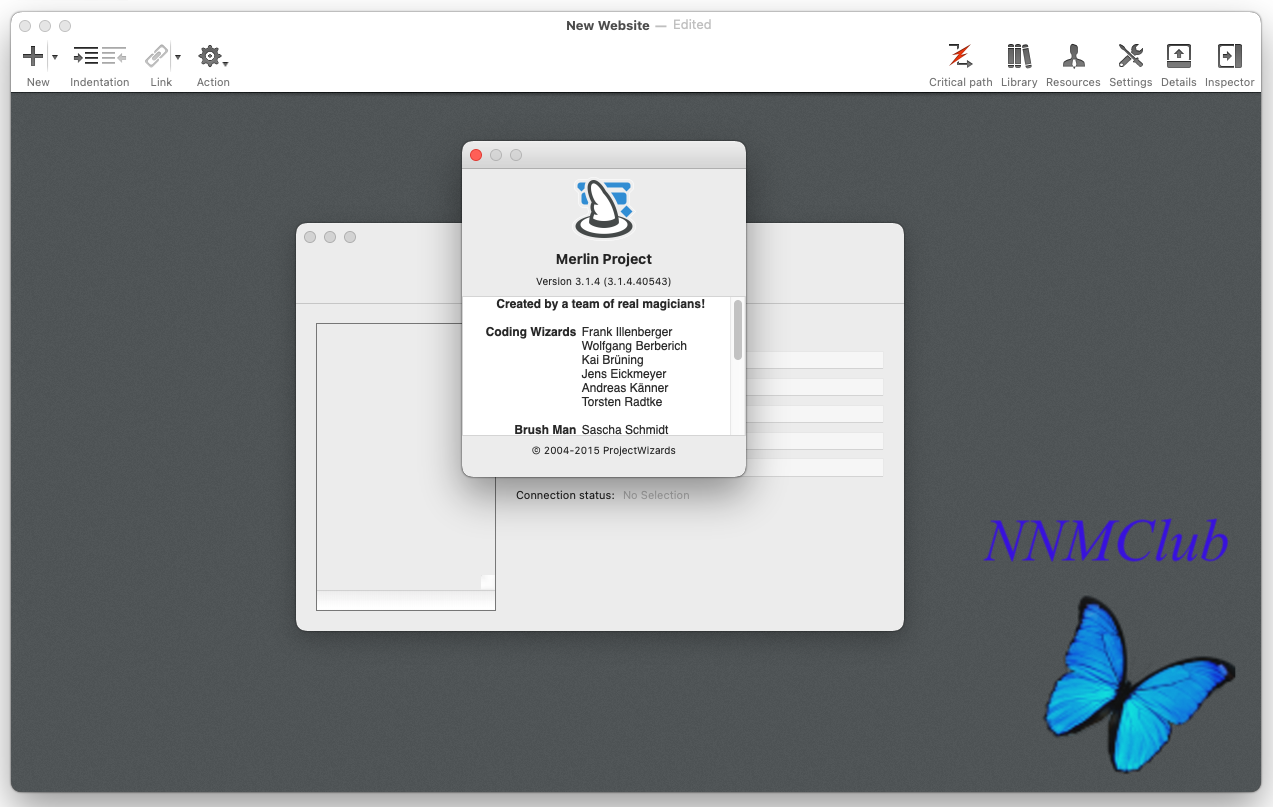This screenshot has width=1273, height=807.
Task: Click version text 3.1.4 (3.1.4.40543)
Action: point(603,282)
